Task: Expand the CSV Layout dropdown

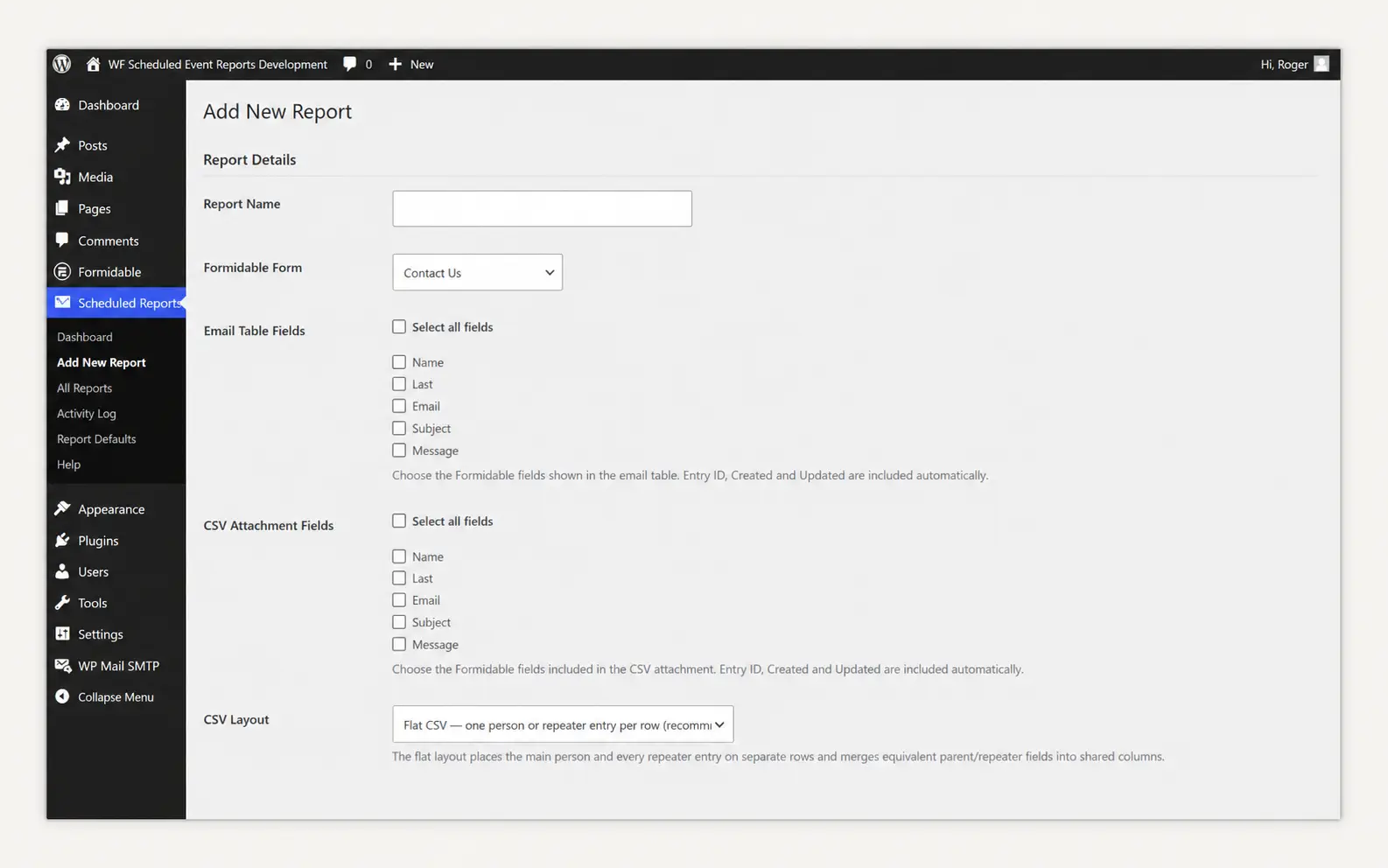Action: [x=563, y=724]
